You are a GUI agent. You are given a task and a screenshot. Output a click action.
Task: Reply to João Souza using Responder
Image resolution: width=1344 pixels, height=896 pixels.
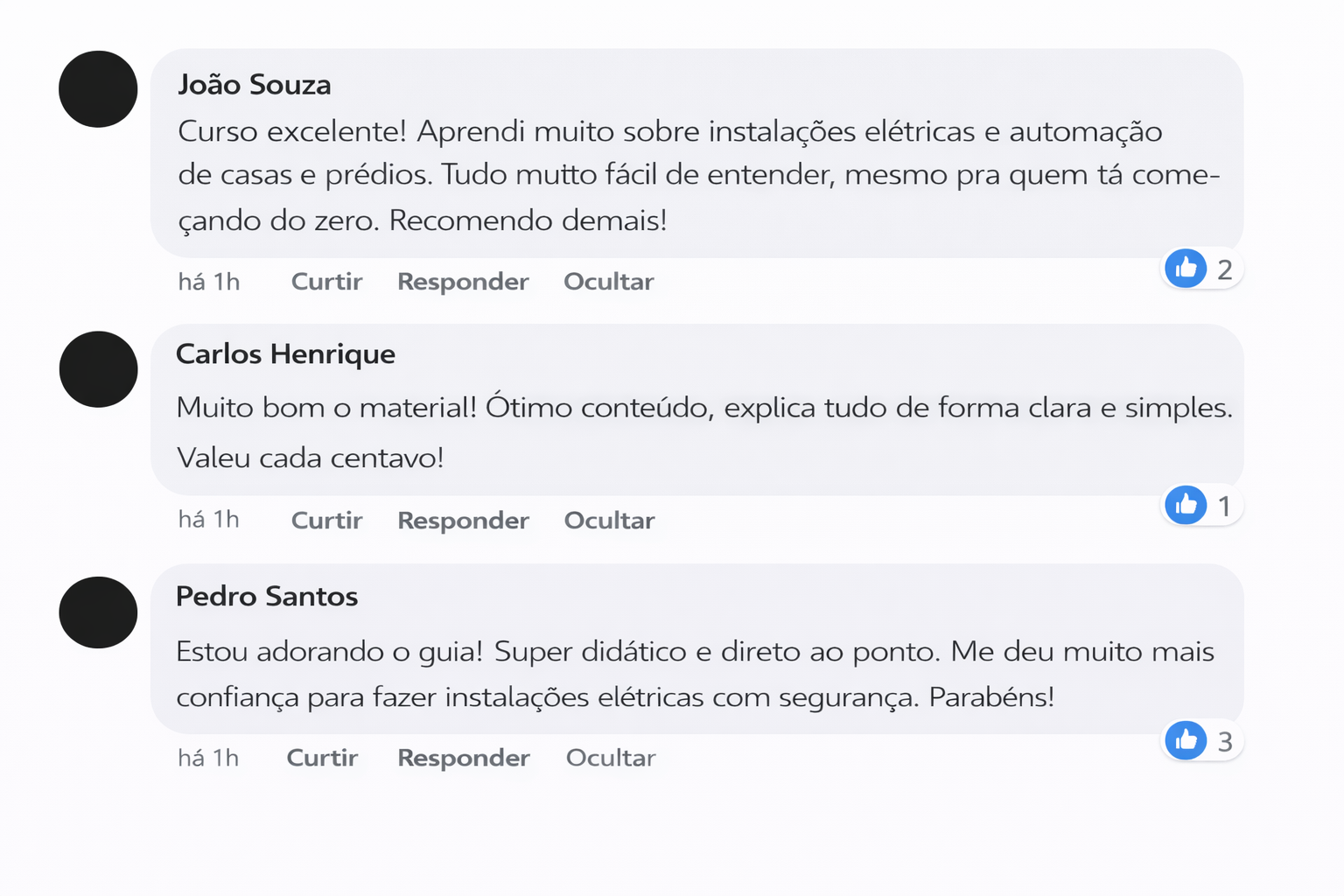pos(463,282)
